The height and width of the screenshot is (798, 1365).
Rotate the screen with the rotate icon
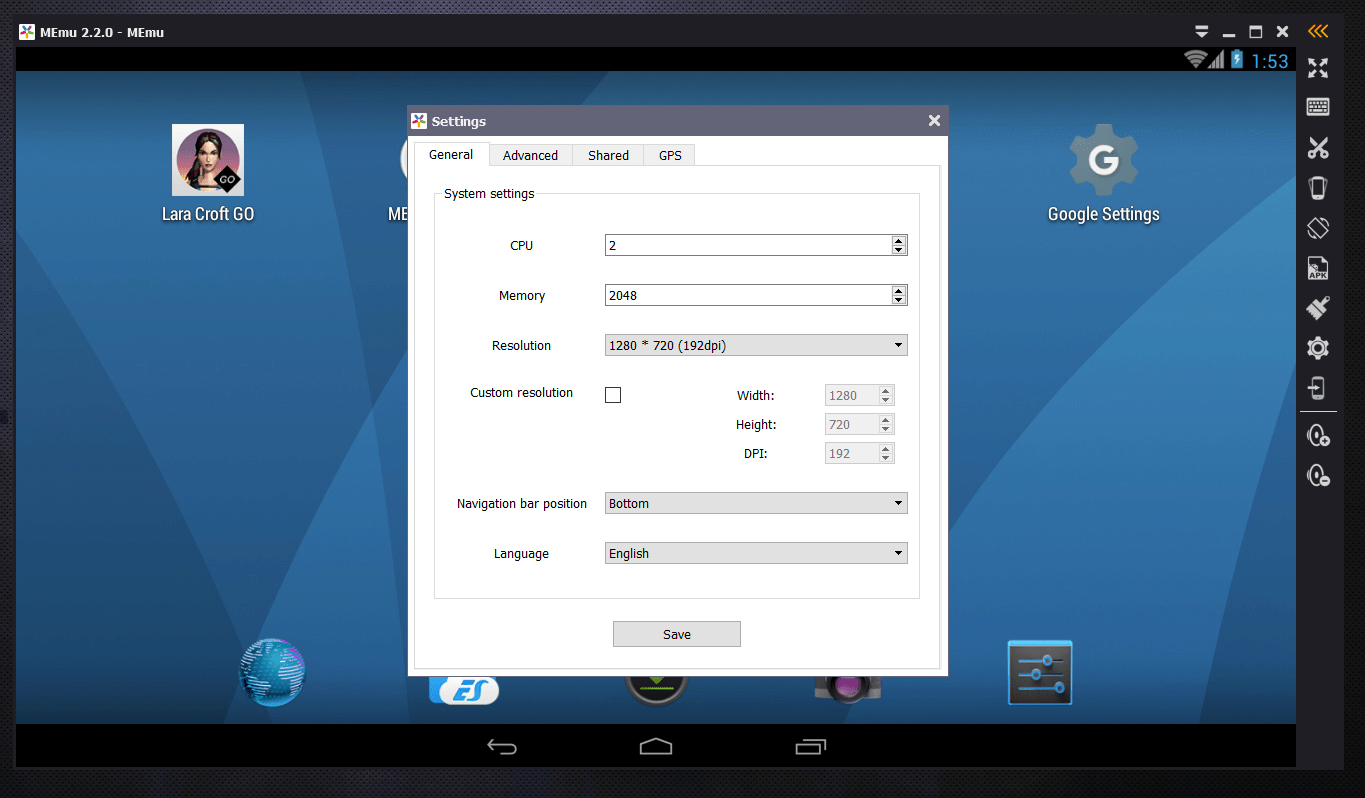coord(1318,228)
